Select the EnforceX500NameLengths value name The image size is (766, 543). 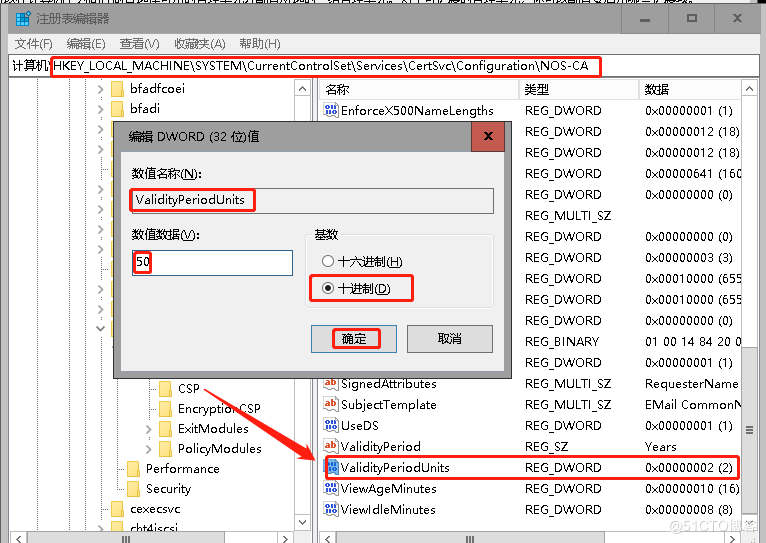tap(417, 110)
